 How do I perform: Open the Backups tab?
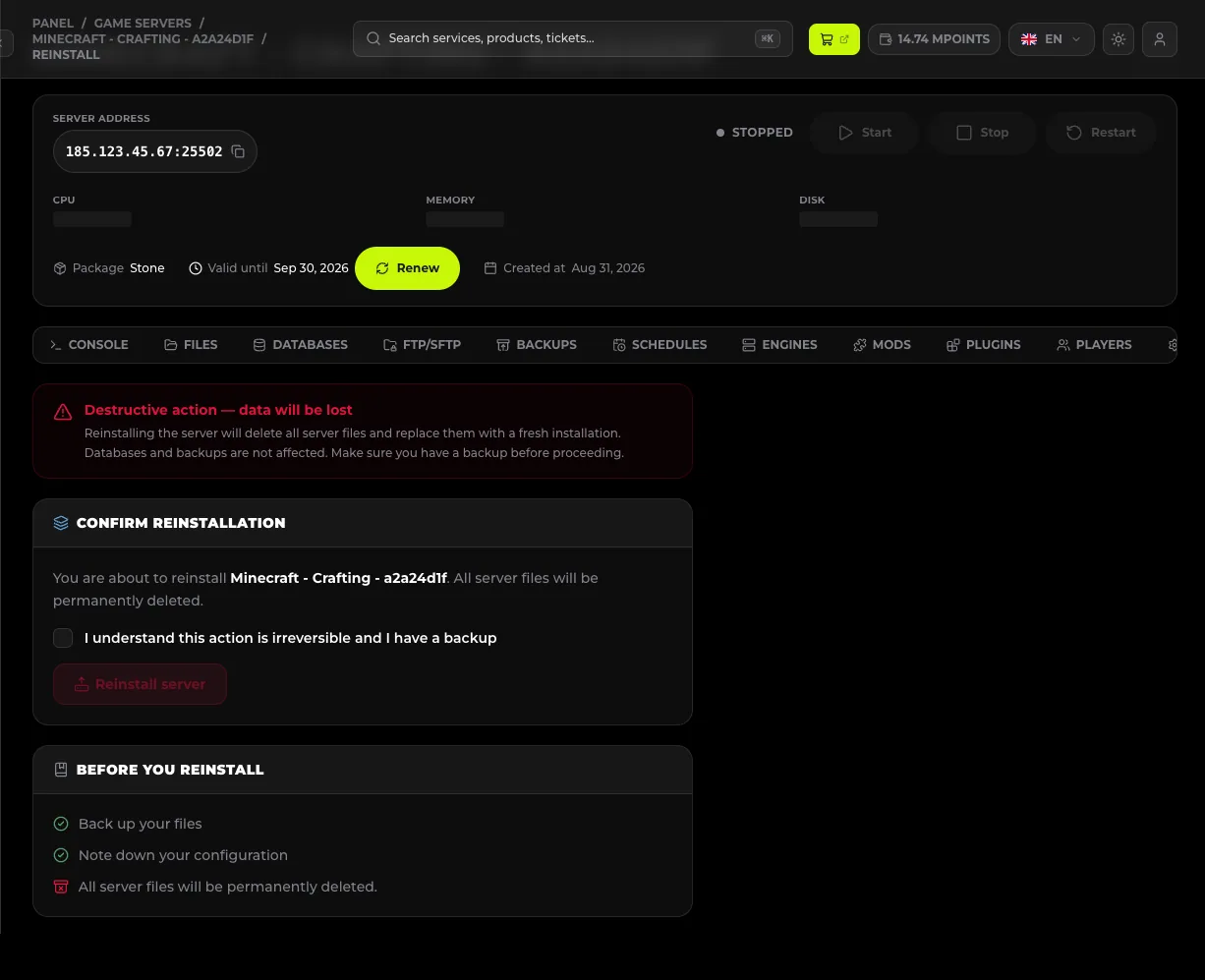[537, 345]
